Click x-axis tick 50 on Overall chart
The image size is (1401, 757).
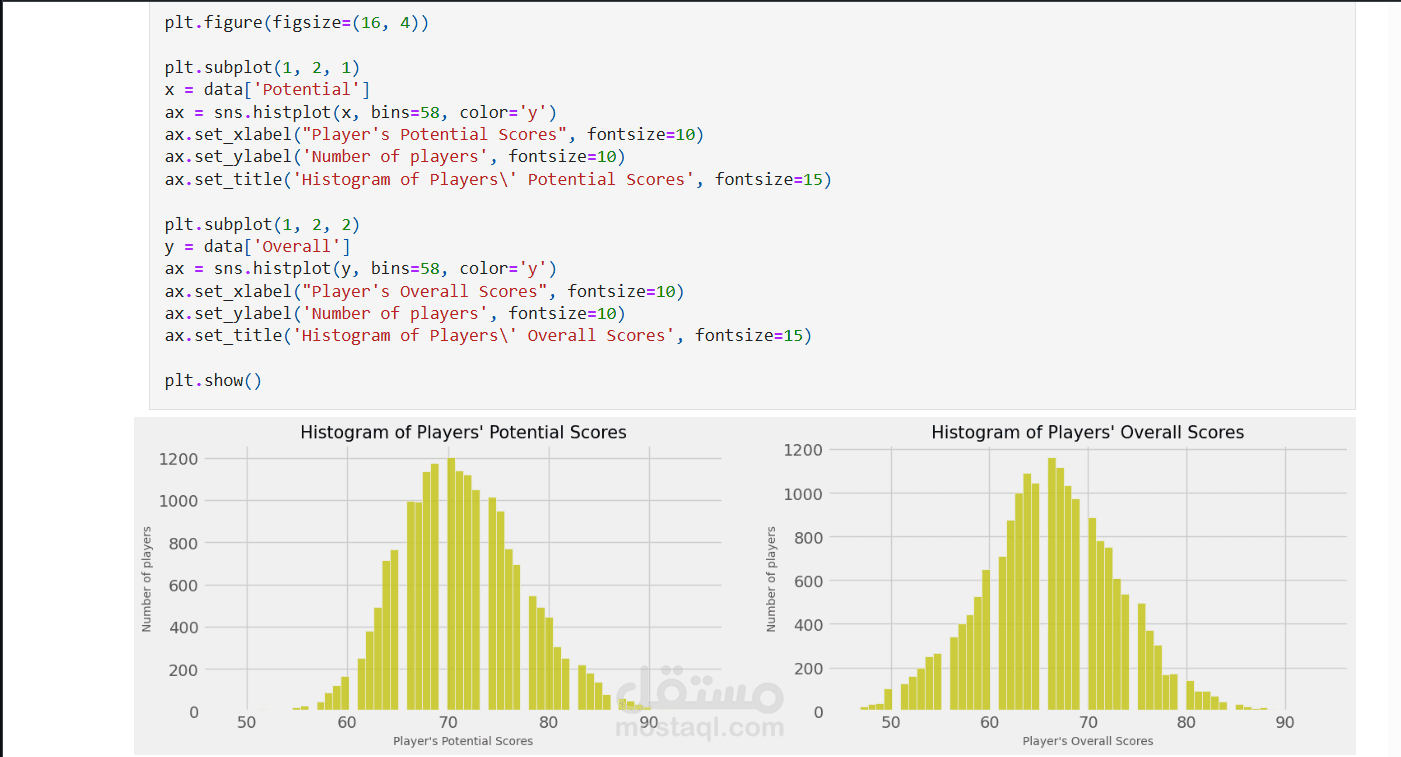[x=890, y=722]
